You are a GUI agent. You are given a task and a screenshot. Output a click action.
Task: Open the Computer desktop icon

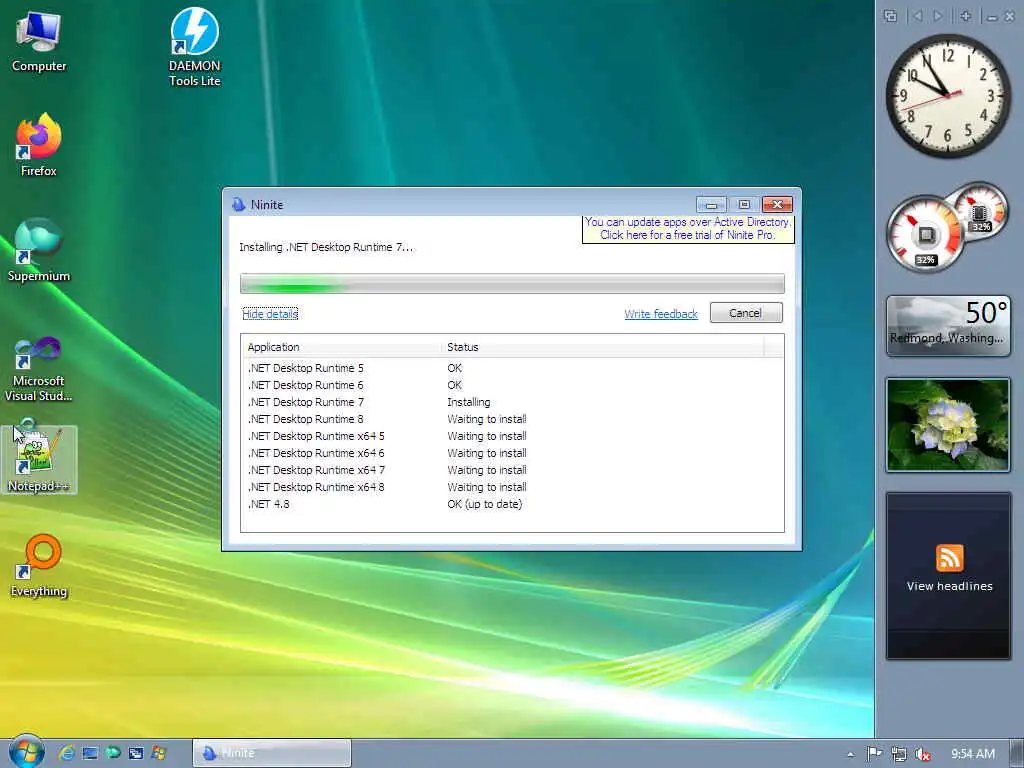39,42
